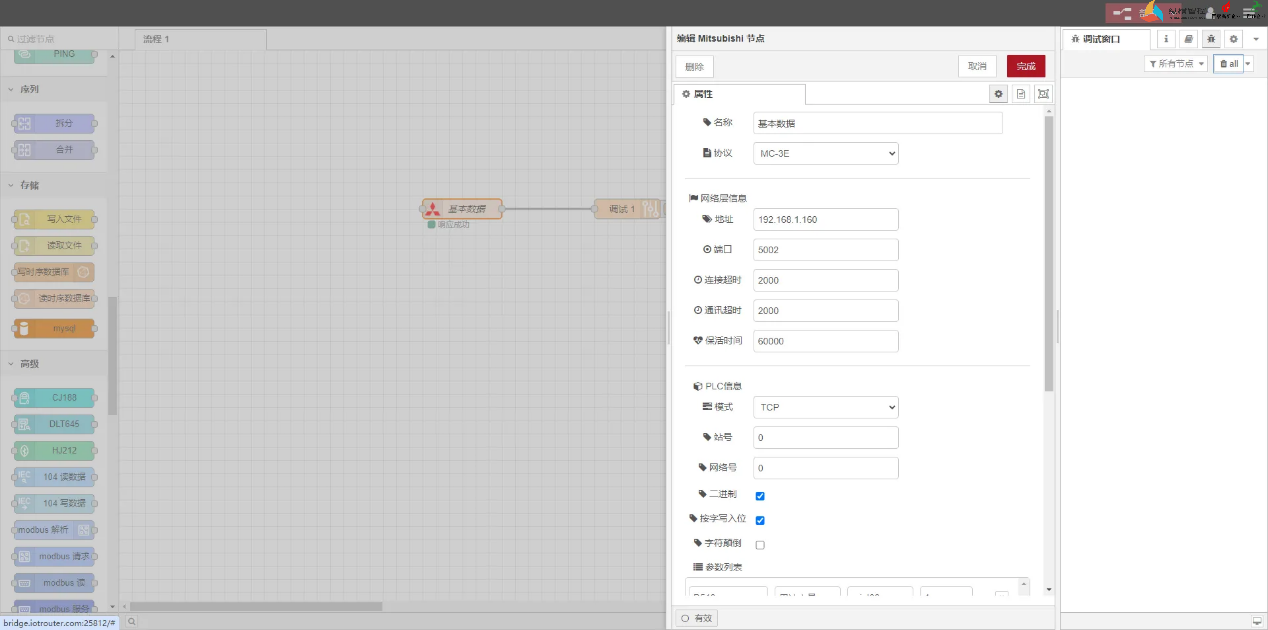Click the node appearance icon in edit panel
Screen dimensions: 1268x630
(1043, 93)
